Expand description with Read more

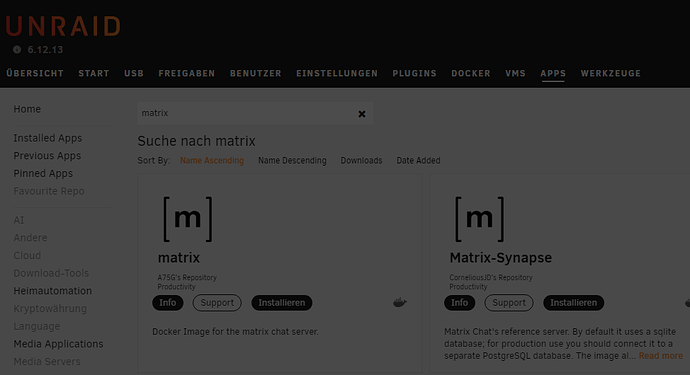tap(661, 356)
